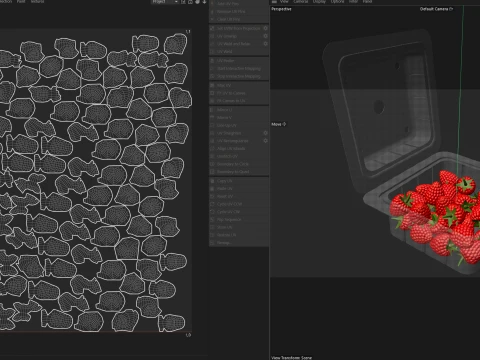Choose Clear UV Pins from the menu
Viewport: 480px width, 360px height.
point(239,19)
